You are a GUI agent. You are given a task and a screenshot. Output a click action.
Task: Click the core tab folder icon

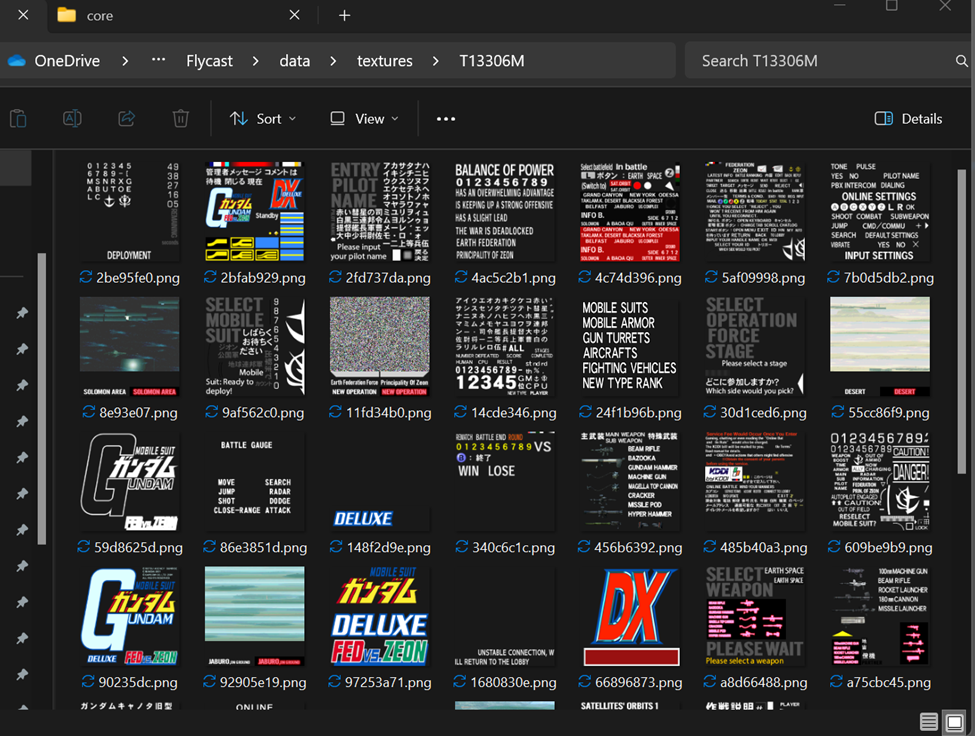(67, 15)
